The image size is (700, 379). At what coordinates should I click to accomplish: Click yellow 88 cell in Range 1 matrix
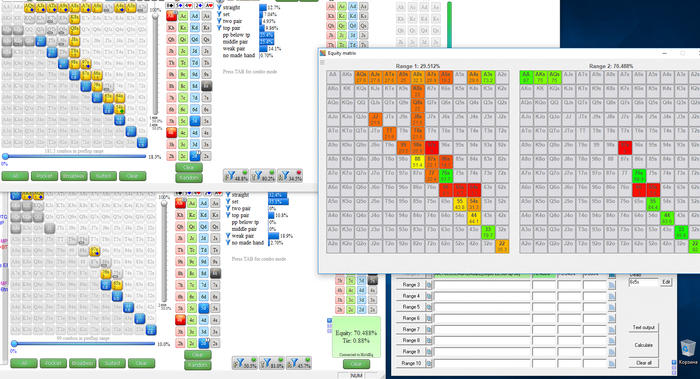(417, 162)
